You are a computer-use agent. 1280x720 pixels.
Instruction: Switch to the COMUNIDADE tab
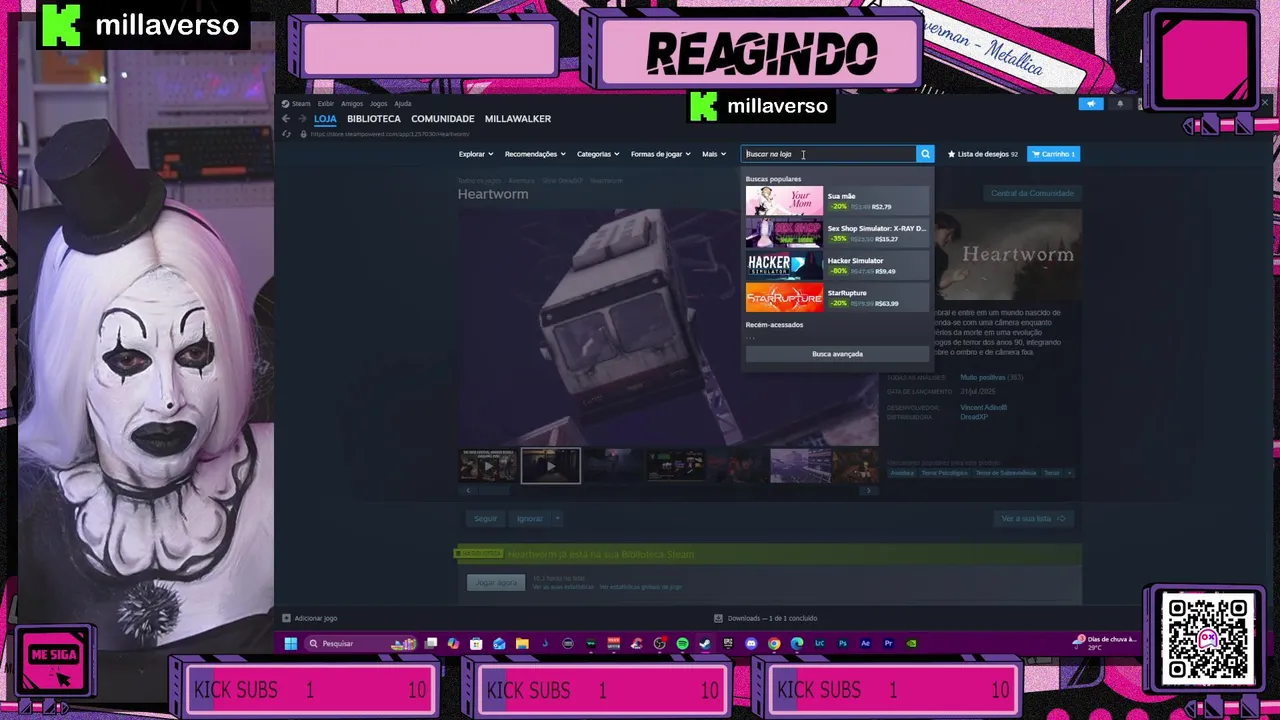(x=442, y=118)
